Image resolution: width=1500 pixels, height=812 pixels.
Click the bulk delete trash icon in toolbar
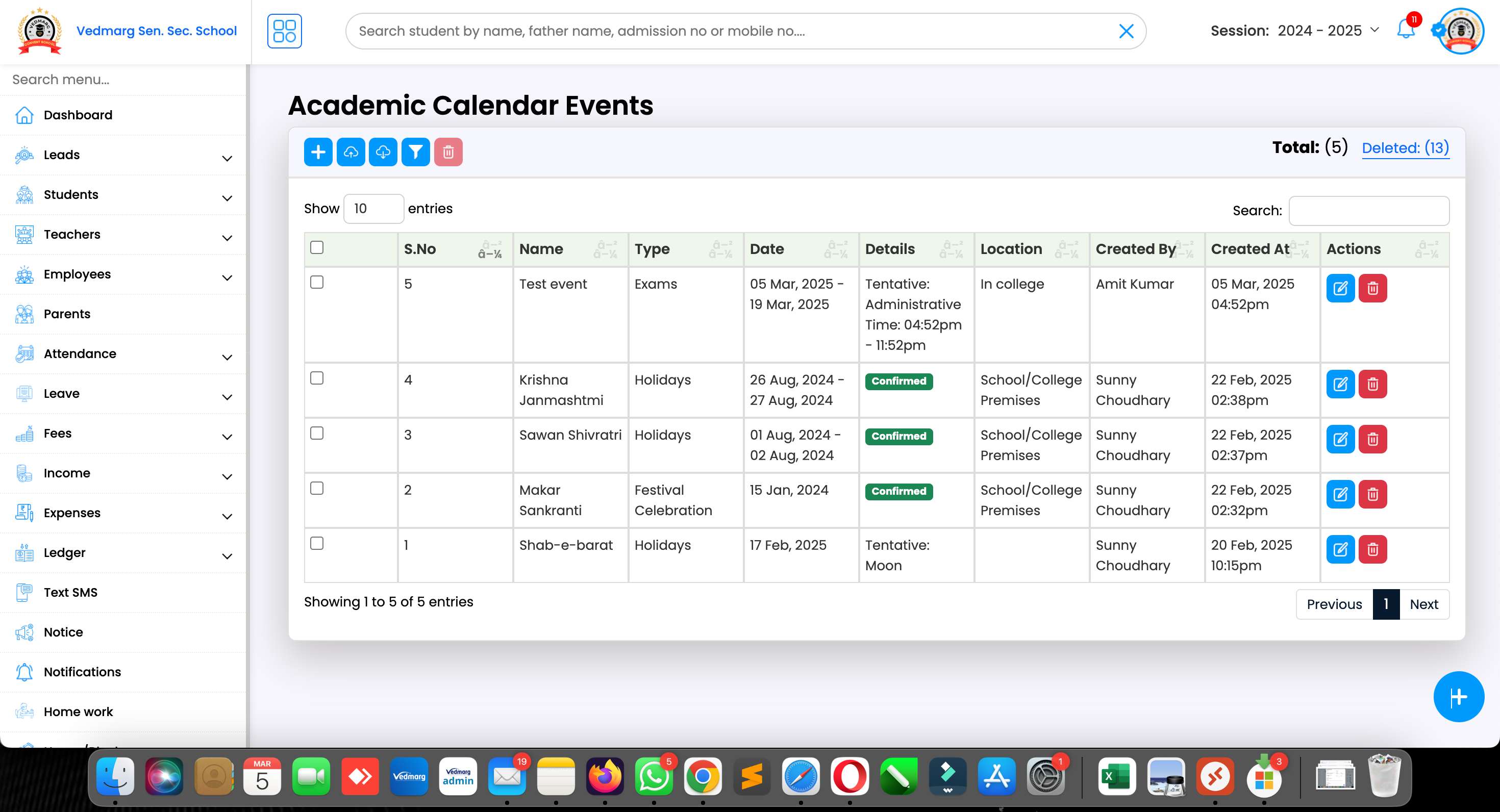coord(448,152)
